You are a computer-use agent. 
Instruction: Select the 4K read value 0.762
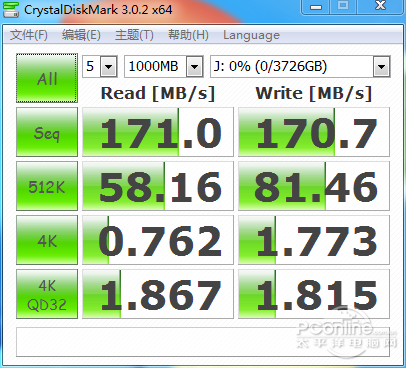tap(158, 240)
